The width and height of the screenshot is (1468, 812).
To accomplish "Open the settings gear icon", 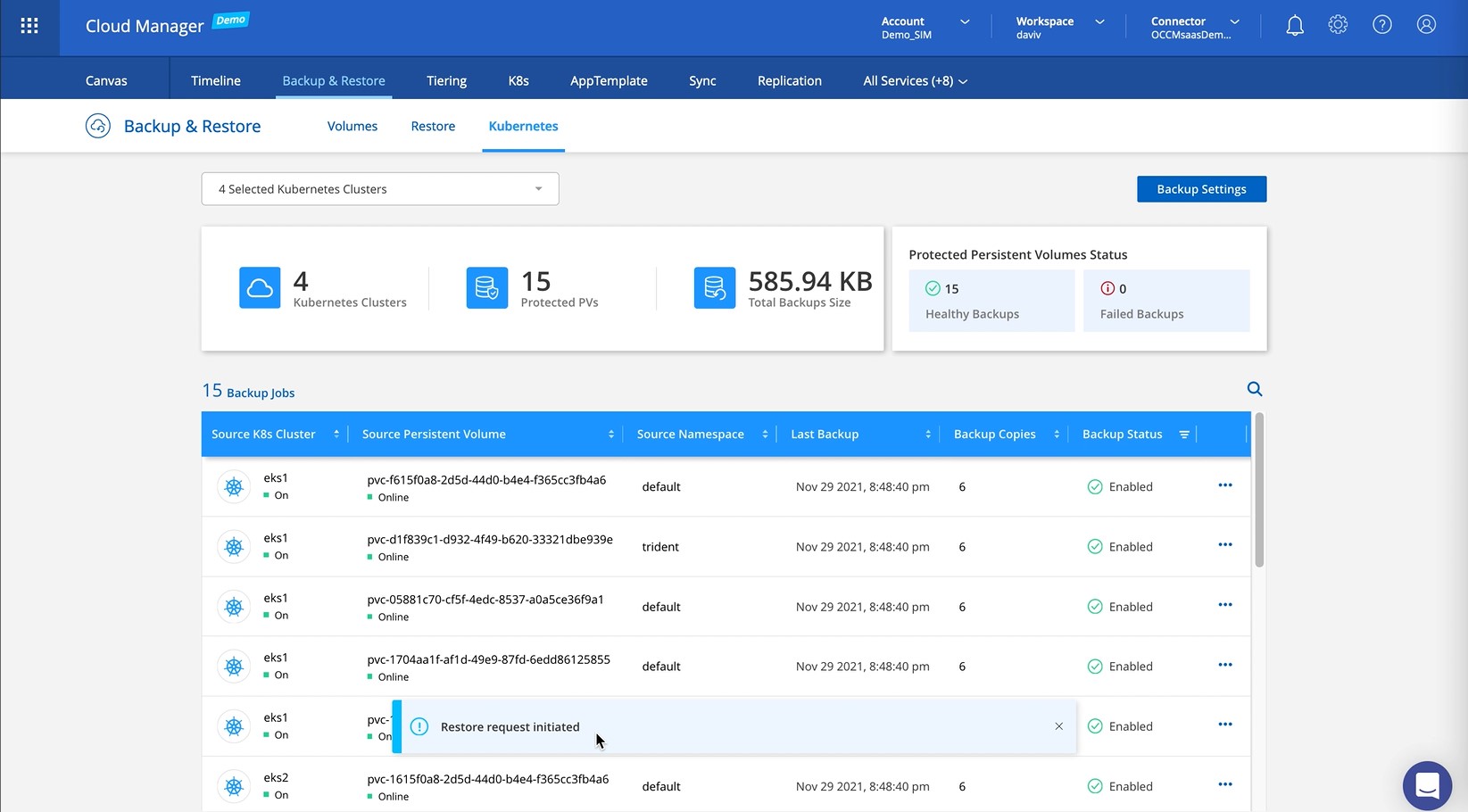I will (1337, 26).
